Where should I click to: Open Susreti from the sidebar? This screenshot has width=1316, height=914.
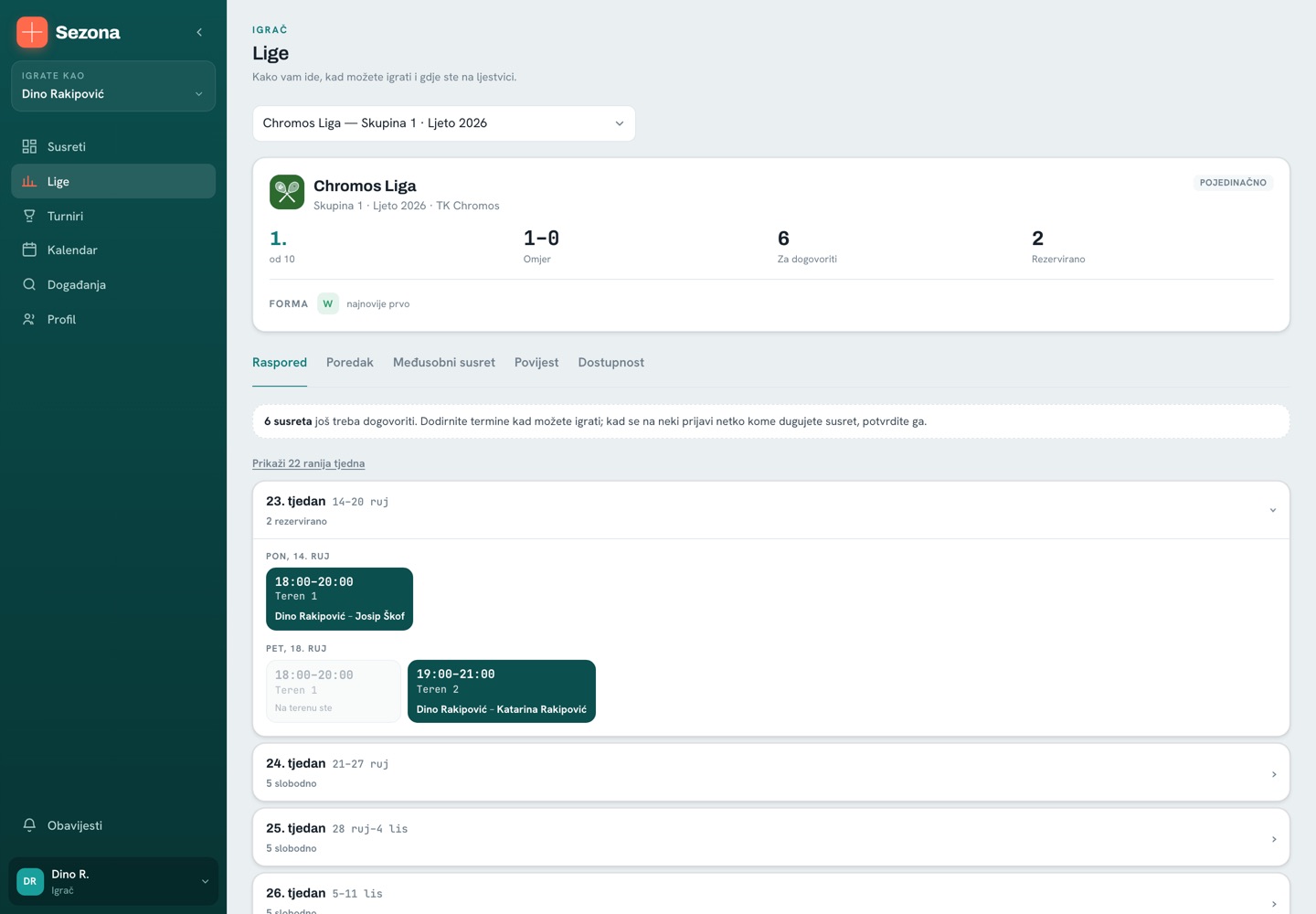[x=113, y=146]
